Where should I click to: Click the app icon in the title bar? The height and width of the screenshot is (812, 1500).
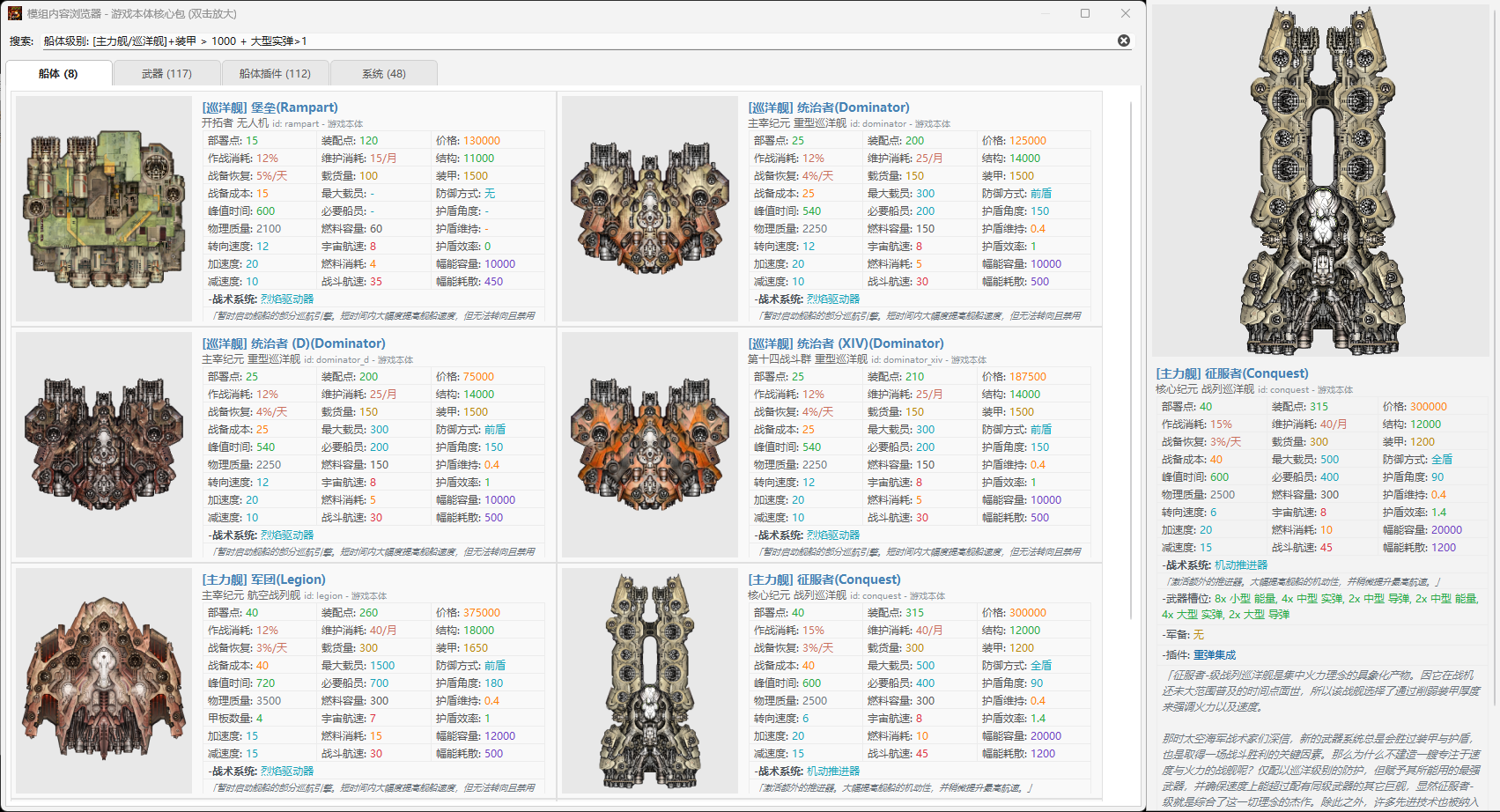[x=15, y=13]
